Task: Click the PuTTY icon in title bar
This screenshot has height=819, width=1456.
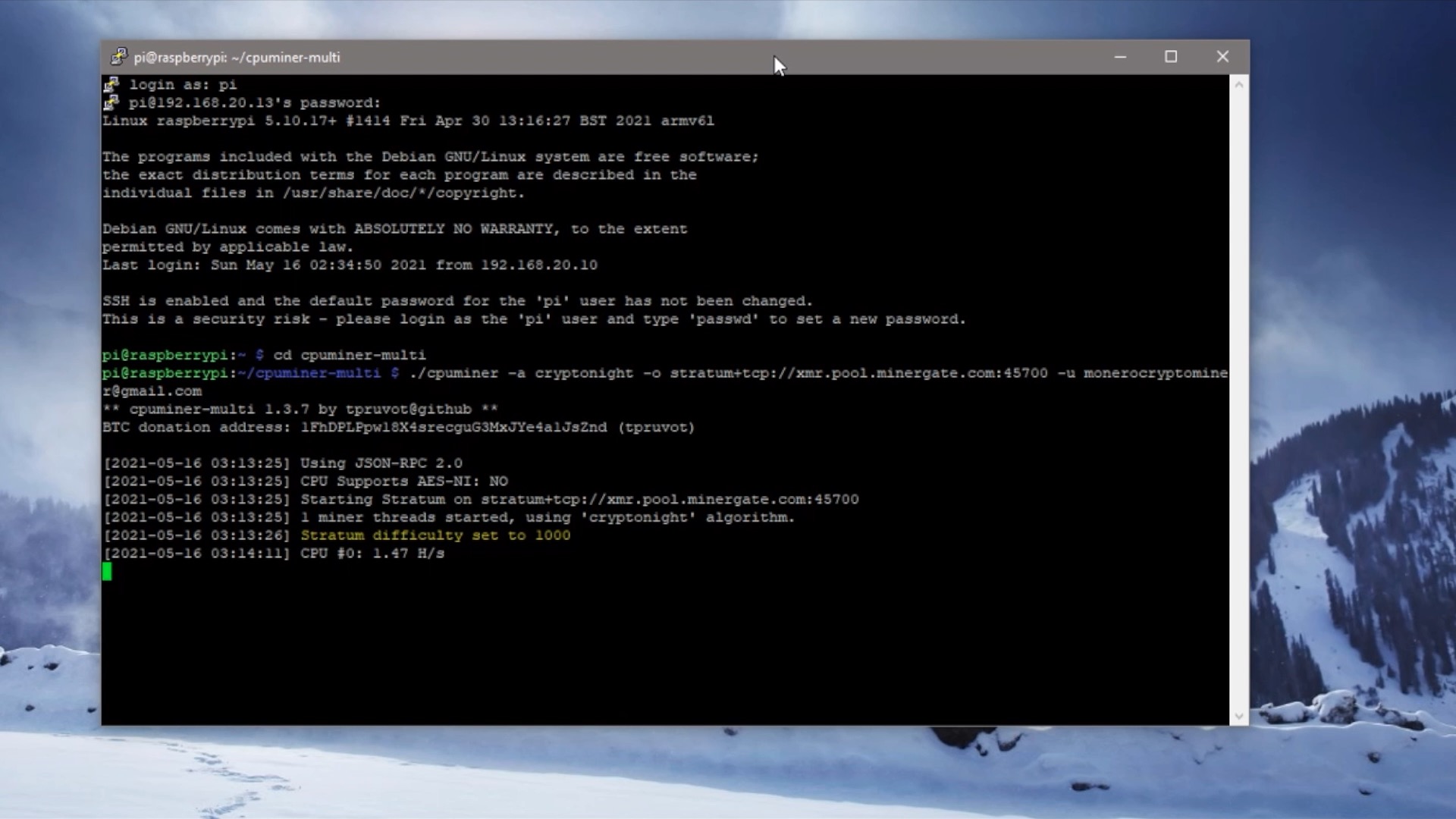Action: click(118, 57)
